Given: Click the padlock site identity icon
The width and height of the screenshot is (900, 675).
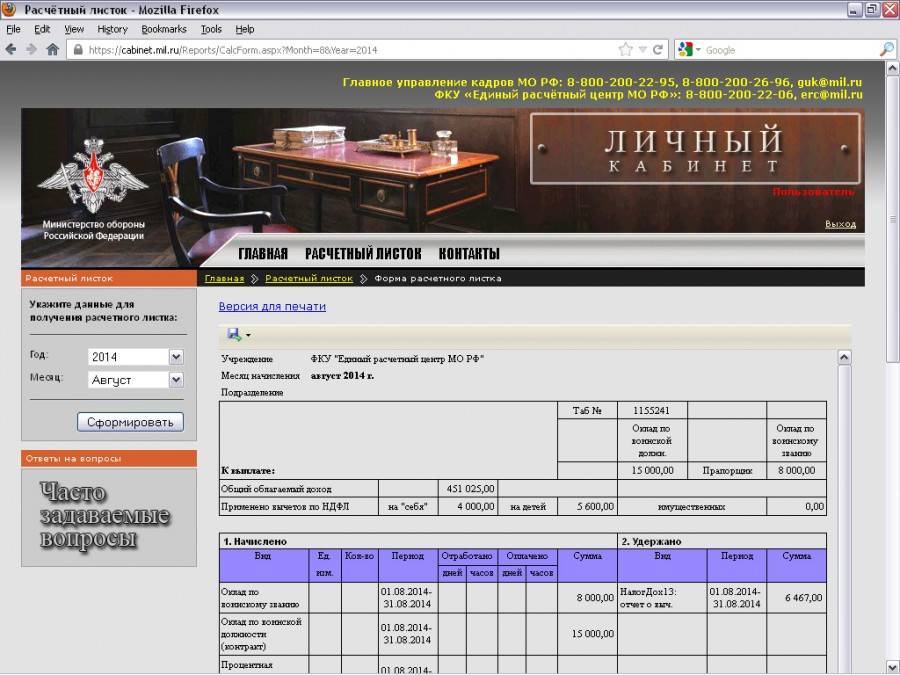Looking at the screenshot, I should 78,50.
